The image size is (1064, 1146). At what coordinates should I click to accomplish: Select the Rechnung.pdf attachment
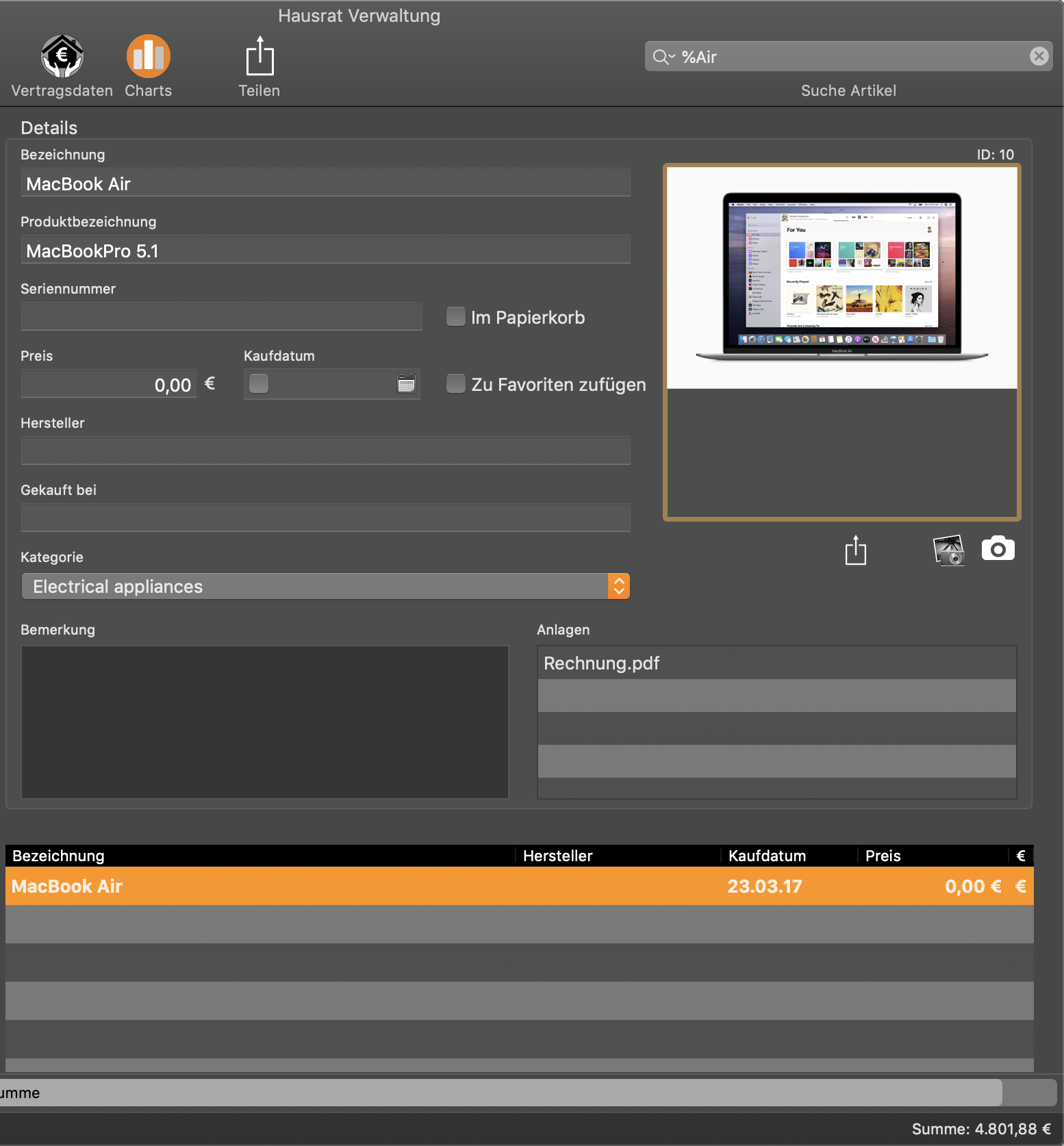pos(777,663)
